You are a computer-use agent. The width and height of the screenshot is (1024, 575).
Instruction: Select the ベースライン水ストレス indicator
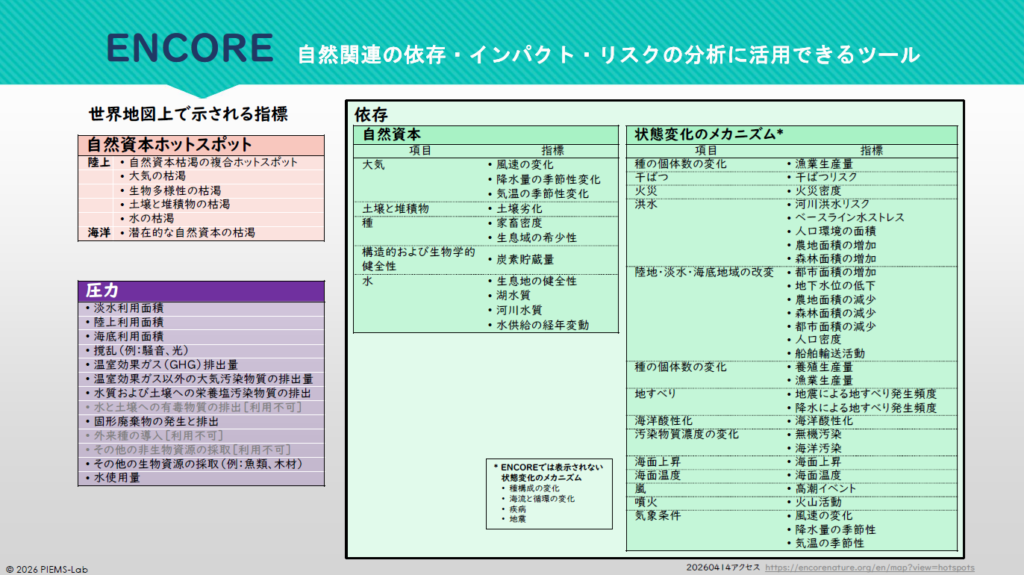click(x=850, y=218)
